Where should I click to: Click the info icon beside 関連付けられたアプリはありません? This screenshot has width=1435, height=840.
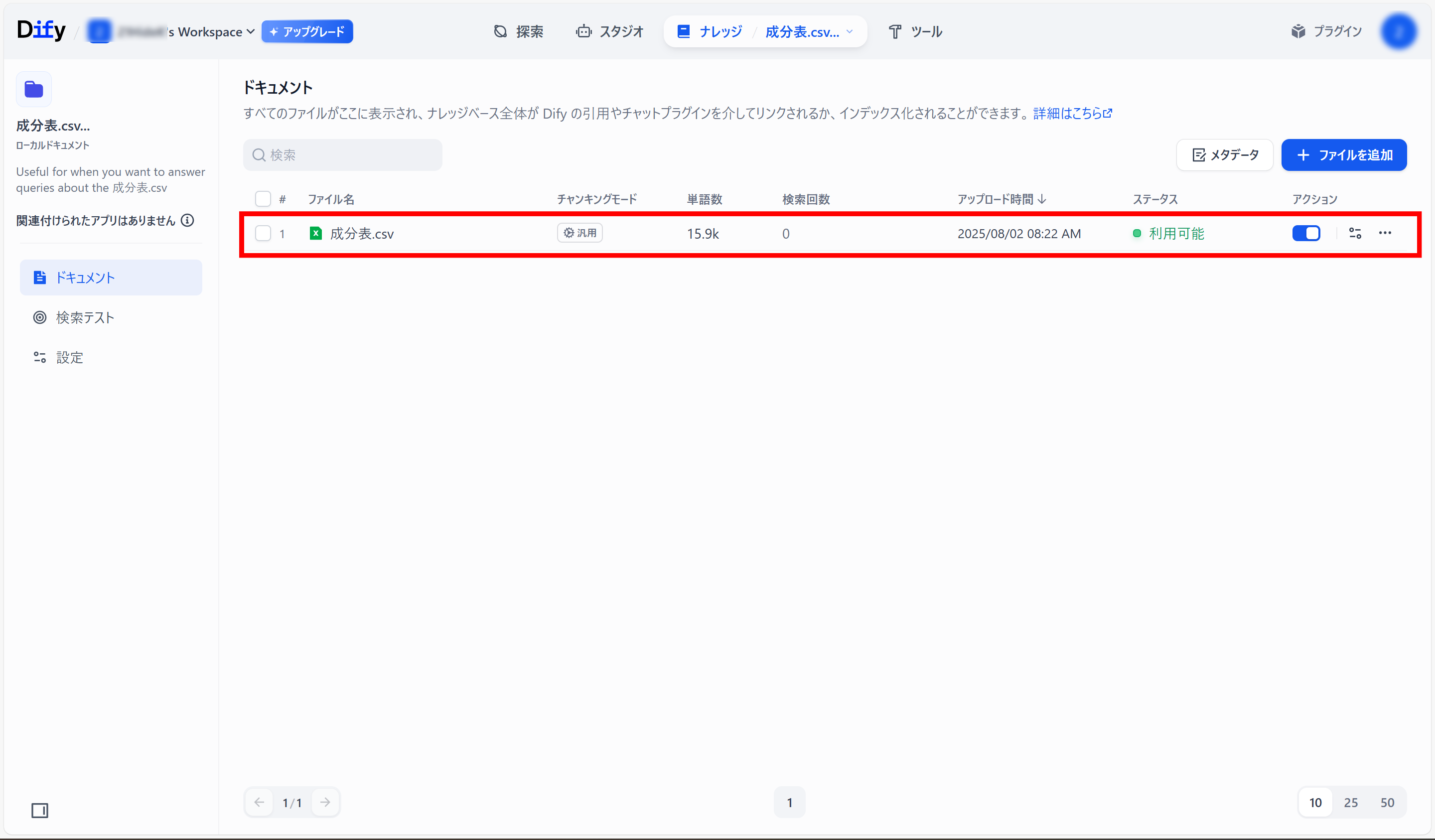(x=187, y=220)
